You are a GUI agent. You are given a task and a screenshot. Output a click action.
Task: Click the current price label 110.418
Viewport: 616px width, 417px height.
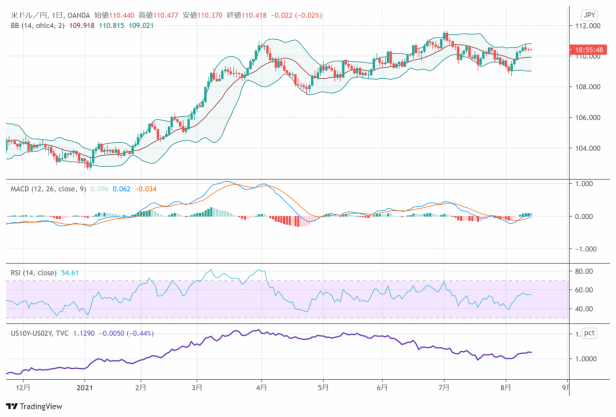587,49
